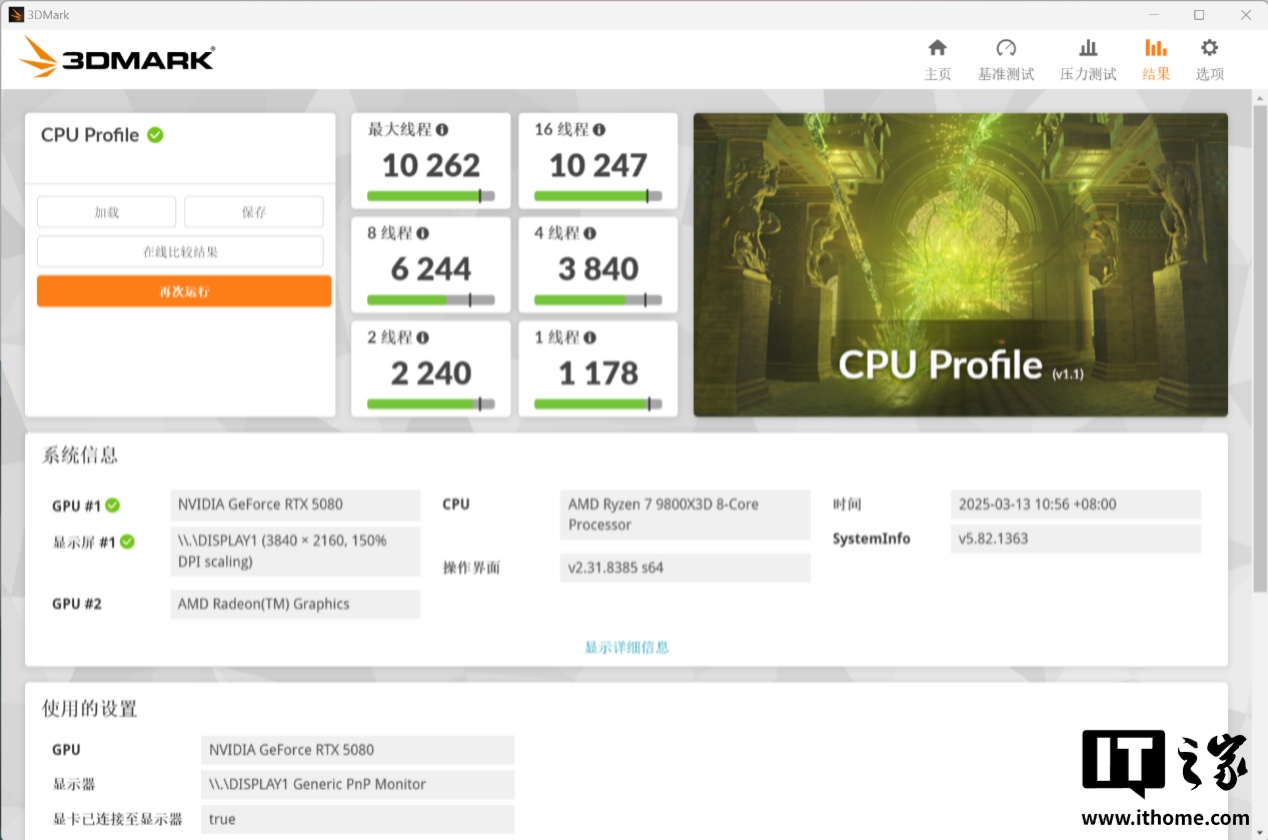Click info icon beside 最大线程

click(x=442, y=130)
